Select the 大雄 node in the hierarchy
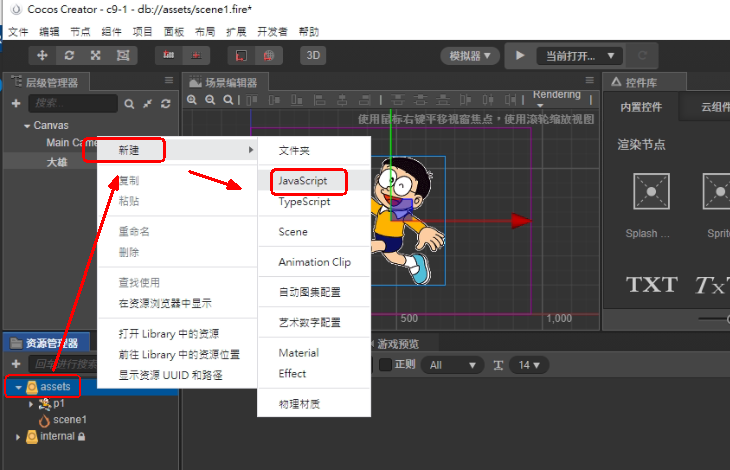 [57, 162]
